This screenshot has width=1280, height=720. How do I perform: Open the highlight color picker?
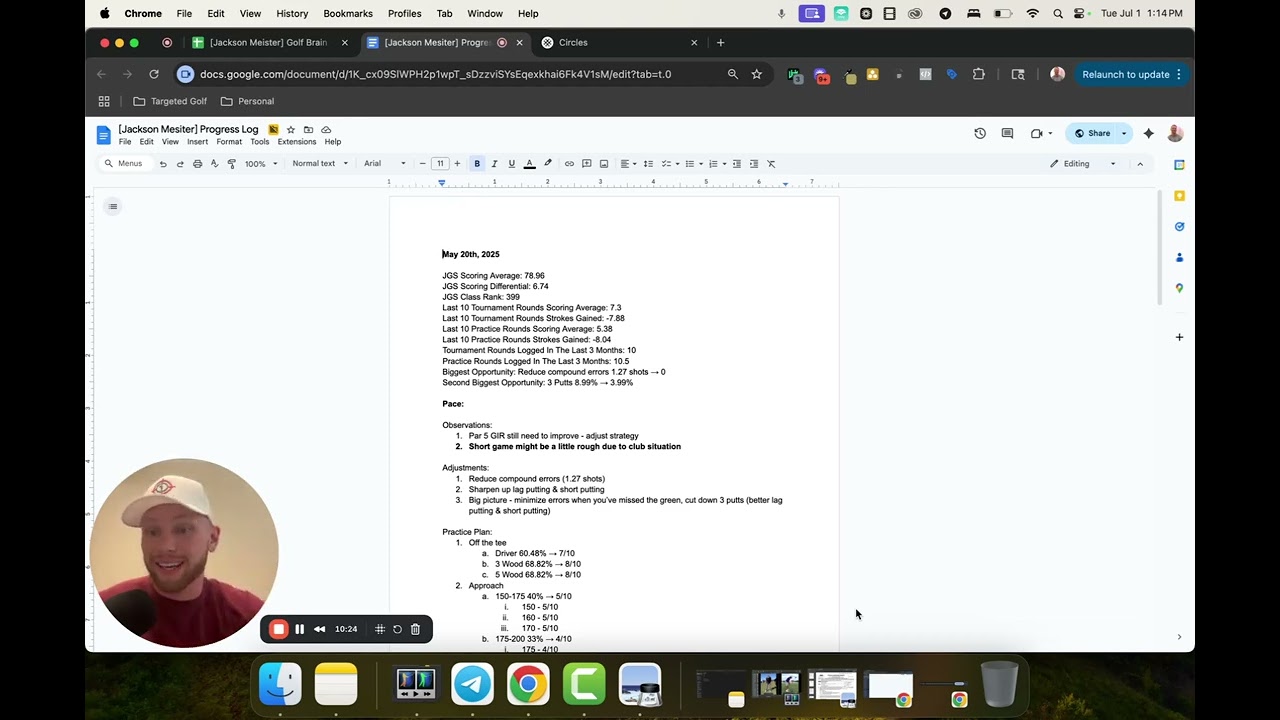tap(547, 164)
